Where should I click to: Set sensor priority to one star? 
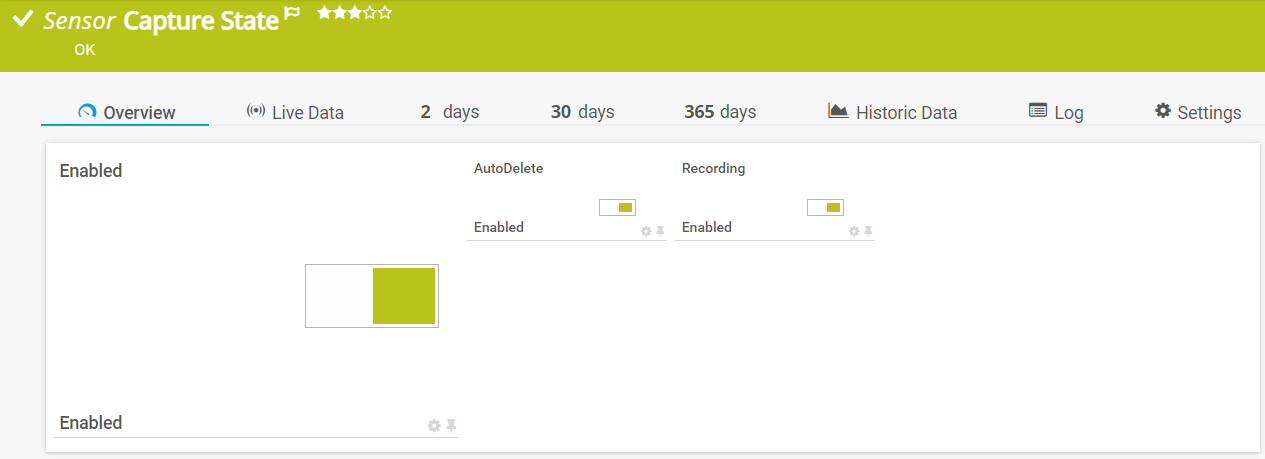pyautogui.click(x=323, y=13)
